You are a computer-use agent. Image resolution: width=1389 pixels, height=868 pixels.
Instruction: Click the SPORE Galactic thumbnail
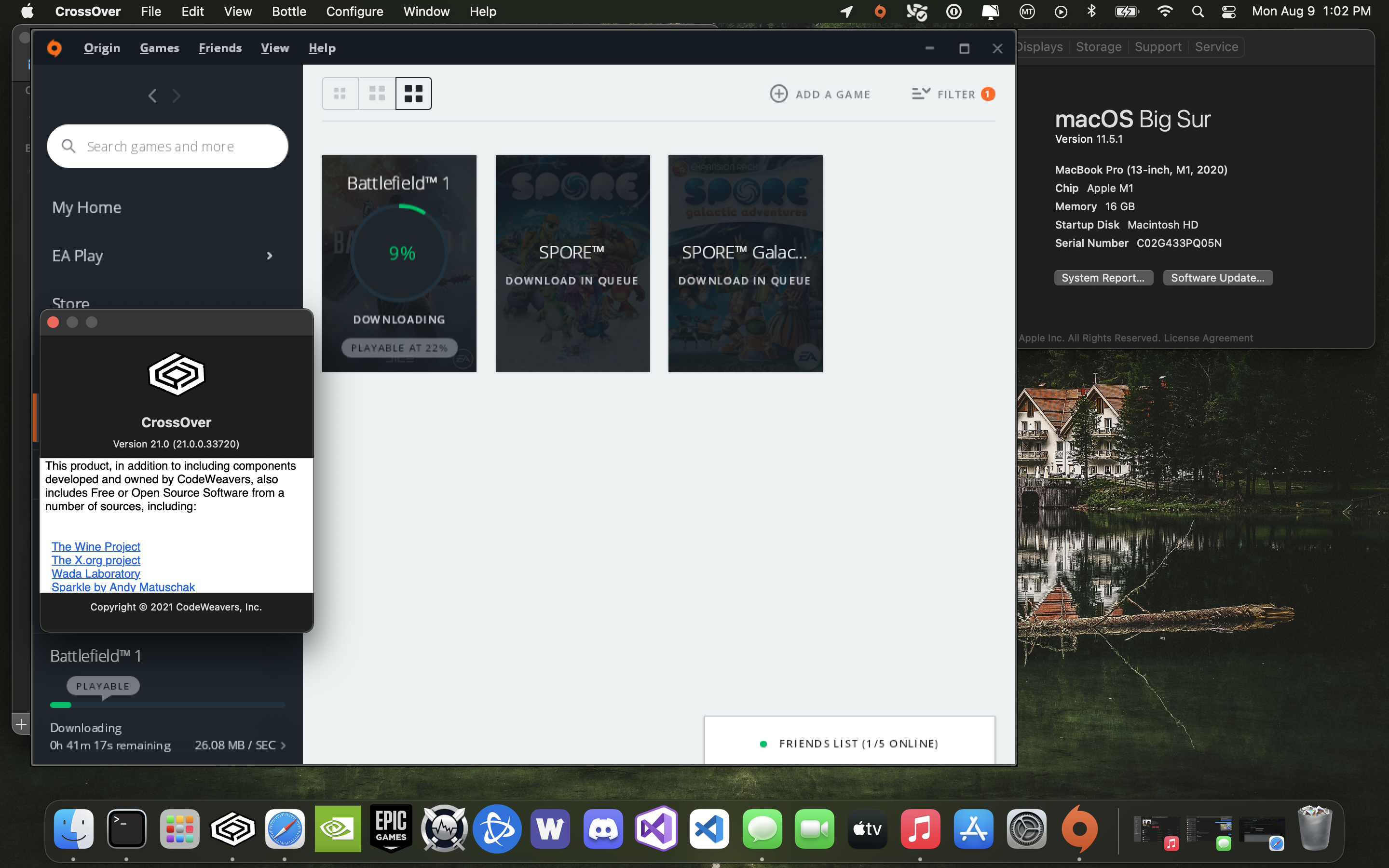point(744,263)
